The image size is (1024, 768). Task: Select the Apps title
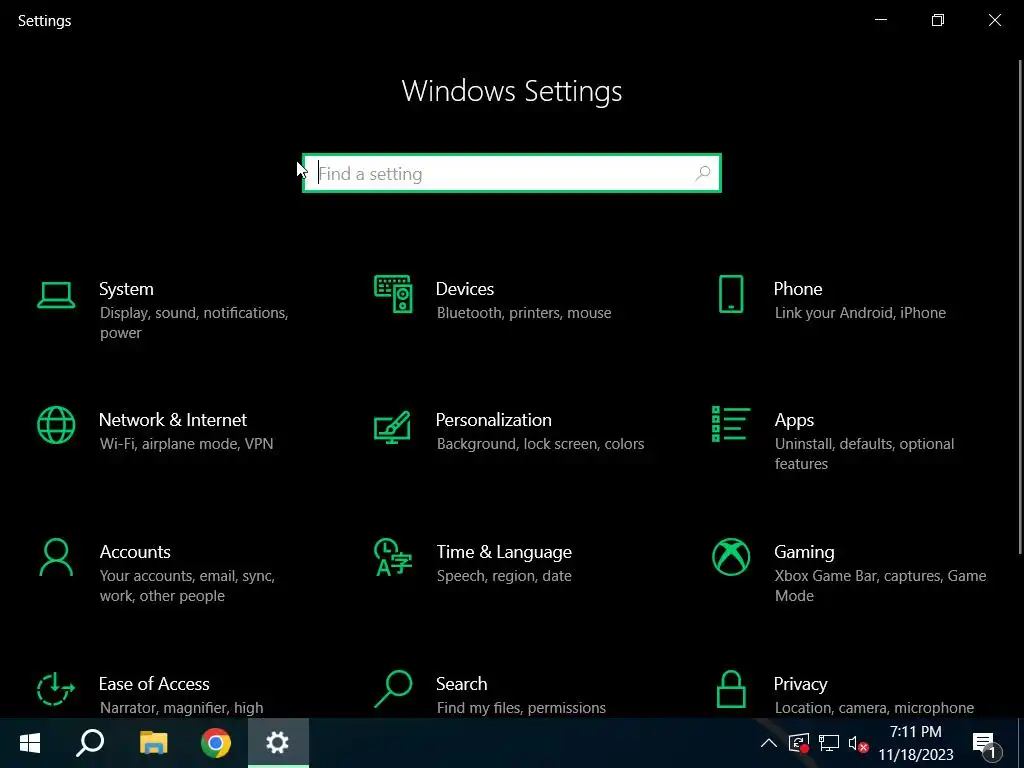pos(793,420)
